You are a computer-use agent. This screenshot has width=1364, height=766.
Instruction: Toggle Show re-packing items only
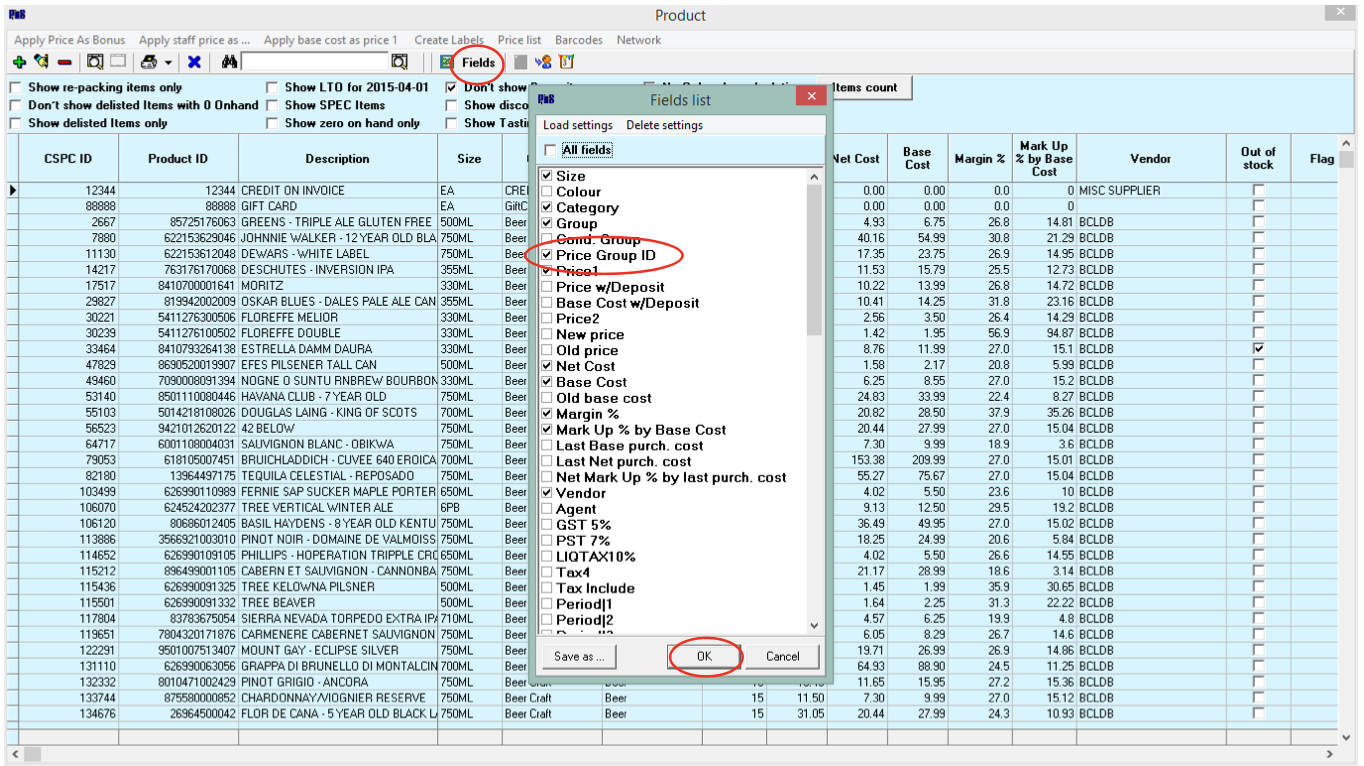point(15,88)
